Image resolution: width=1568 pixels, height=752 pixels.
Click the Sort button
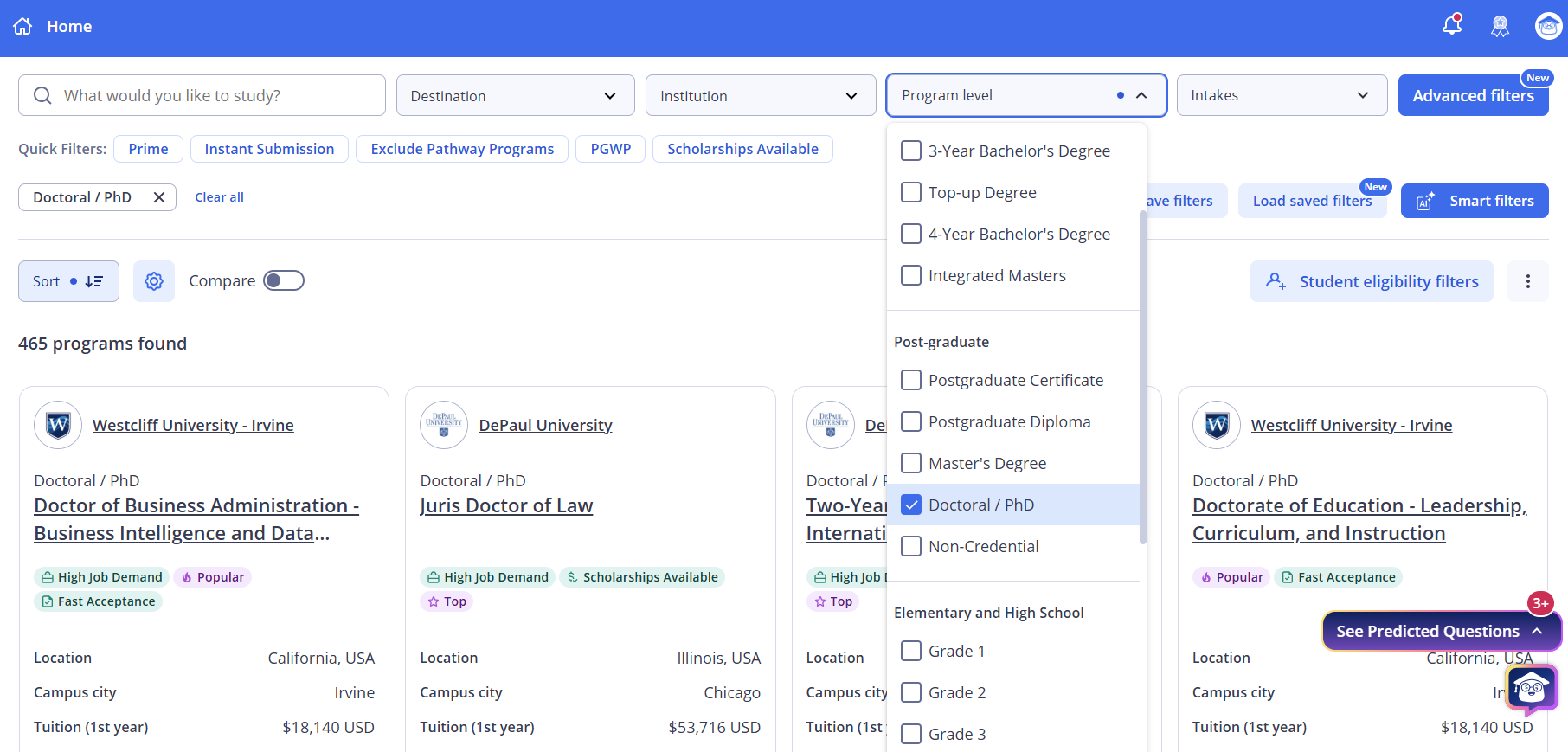tap(68, 281)
